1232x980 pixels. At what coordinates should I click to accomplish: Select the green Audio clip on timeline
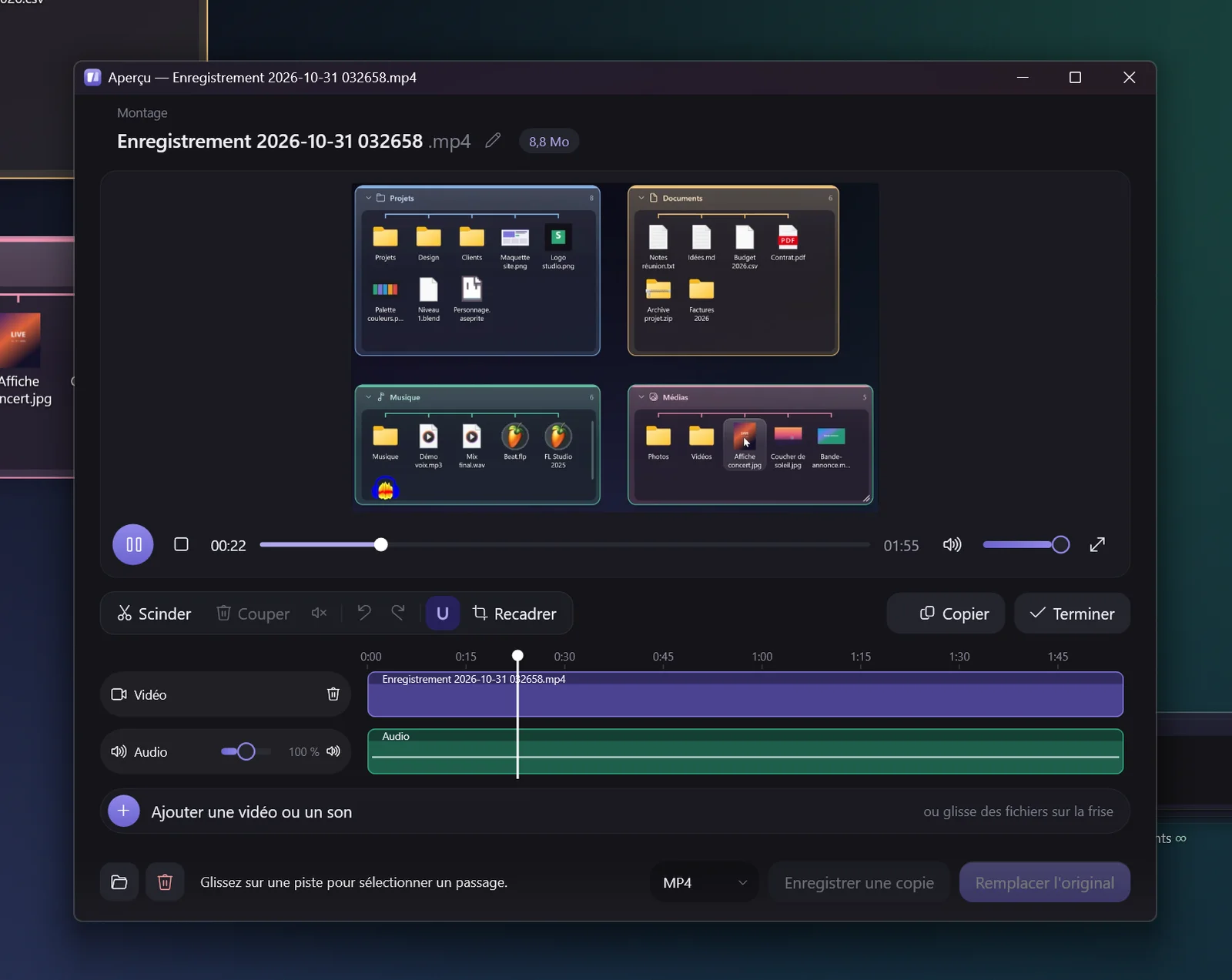pos(745,751)
